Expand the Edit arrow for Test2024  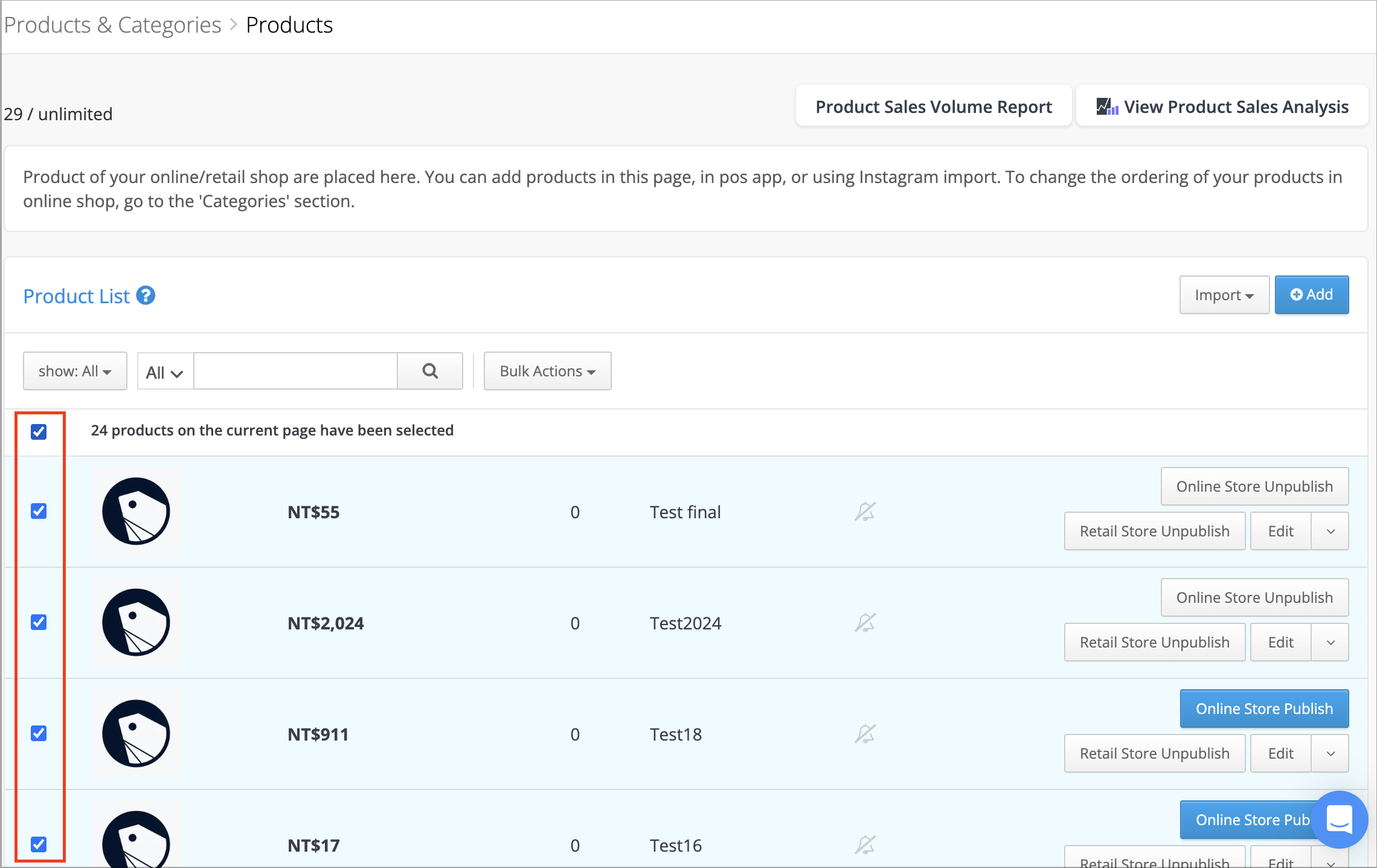1330,643
